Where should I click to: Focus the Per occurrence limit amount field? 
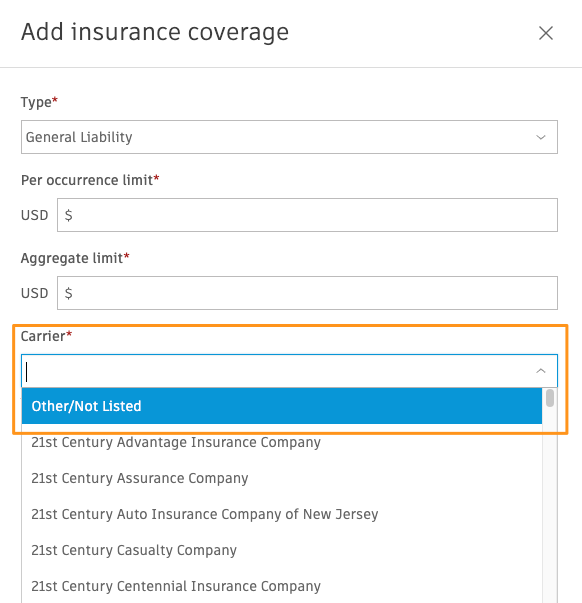point(307,215)
